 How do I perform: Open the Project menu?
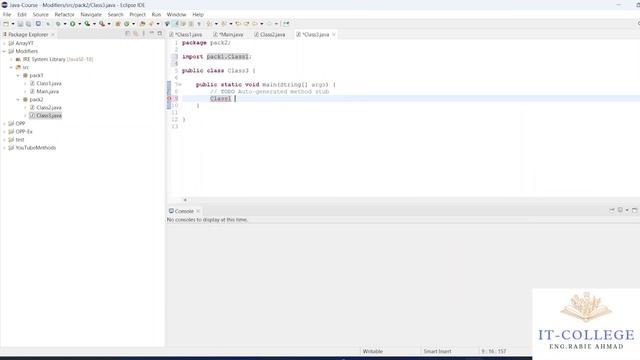coord(138,14)
